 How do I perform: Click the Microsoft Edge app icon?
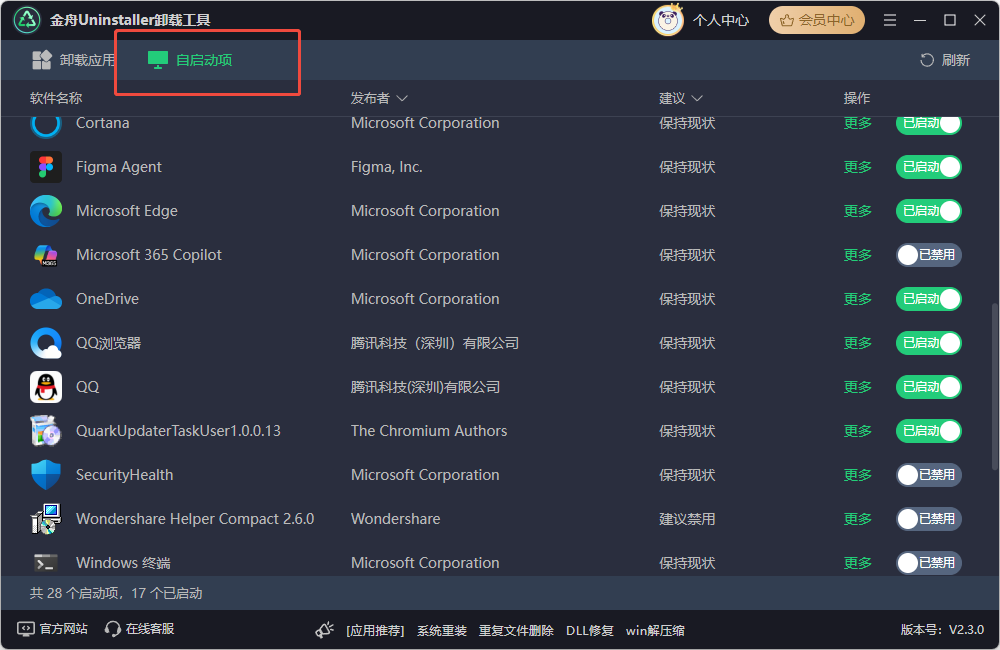pyautogui.click(x=46, y=211)
